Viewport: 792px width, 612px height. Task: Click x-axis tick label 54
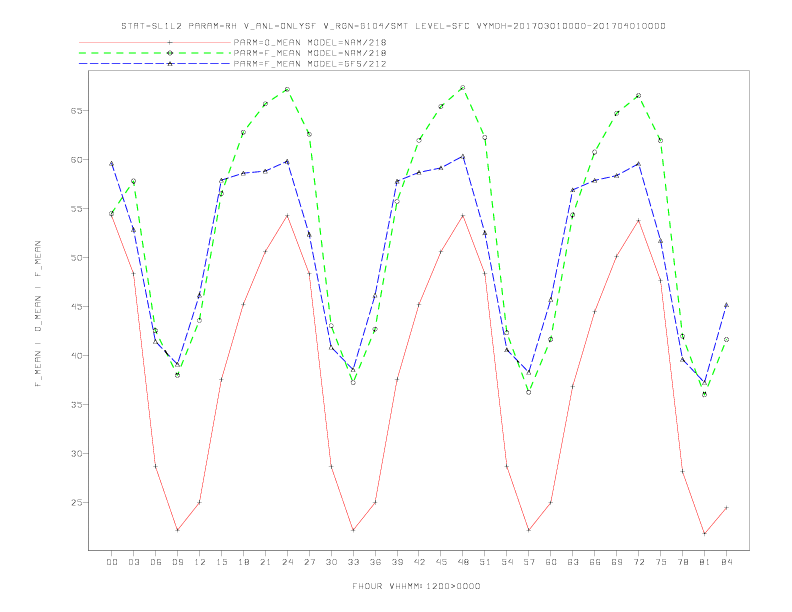tap(507, 562)
